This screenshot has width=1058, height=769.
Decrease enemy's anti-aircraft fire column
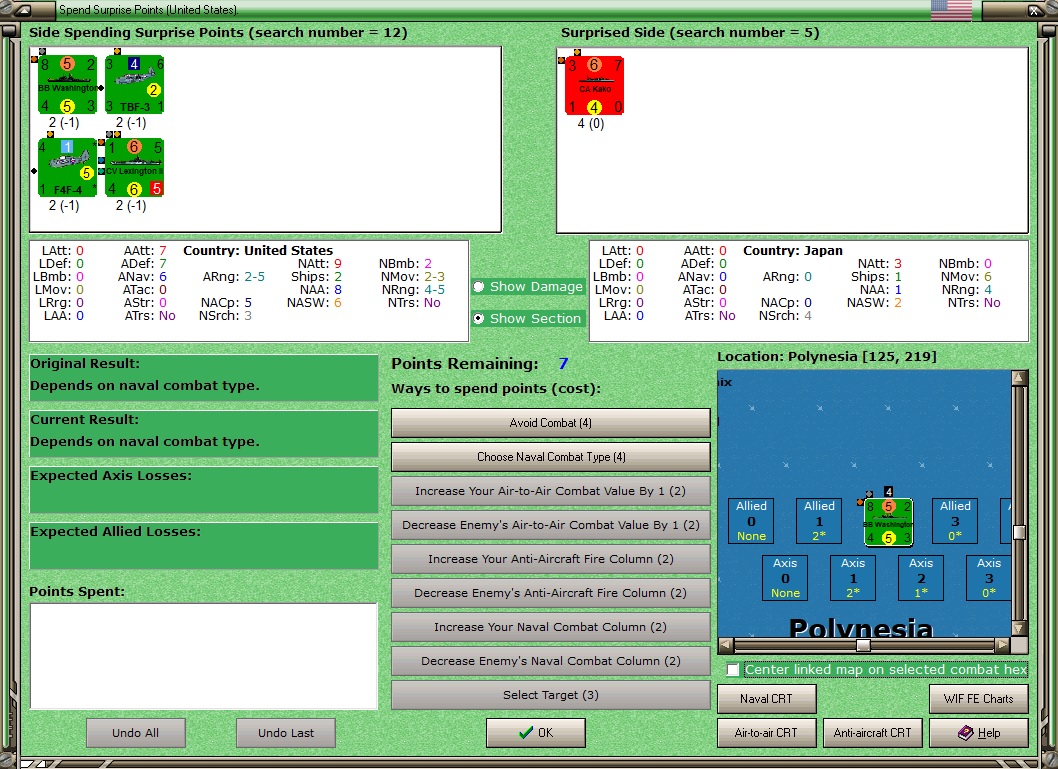551,593
